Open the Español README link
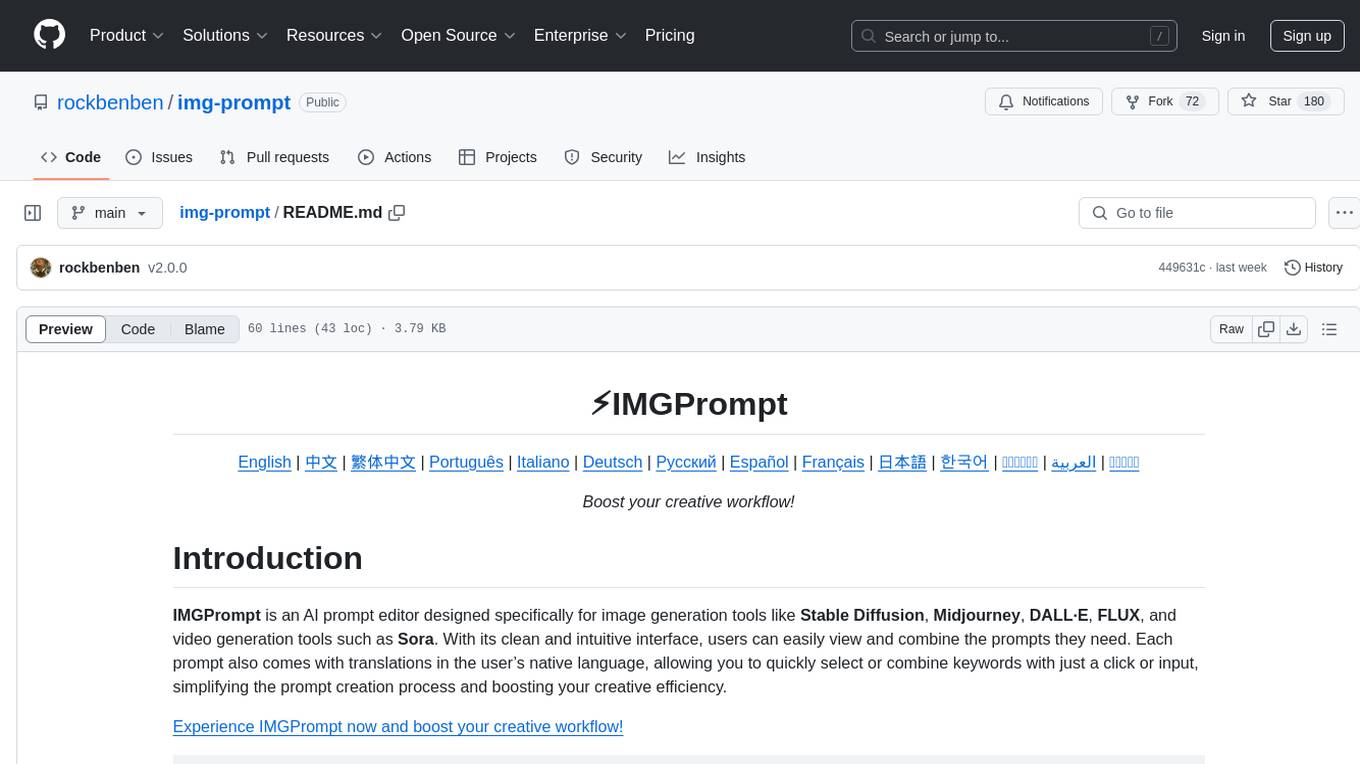The height and width of the screenshot is (764, 1360). click(x=759, y=462)
